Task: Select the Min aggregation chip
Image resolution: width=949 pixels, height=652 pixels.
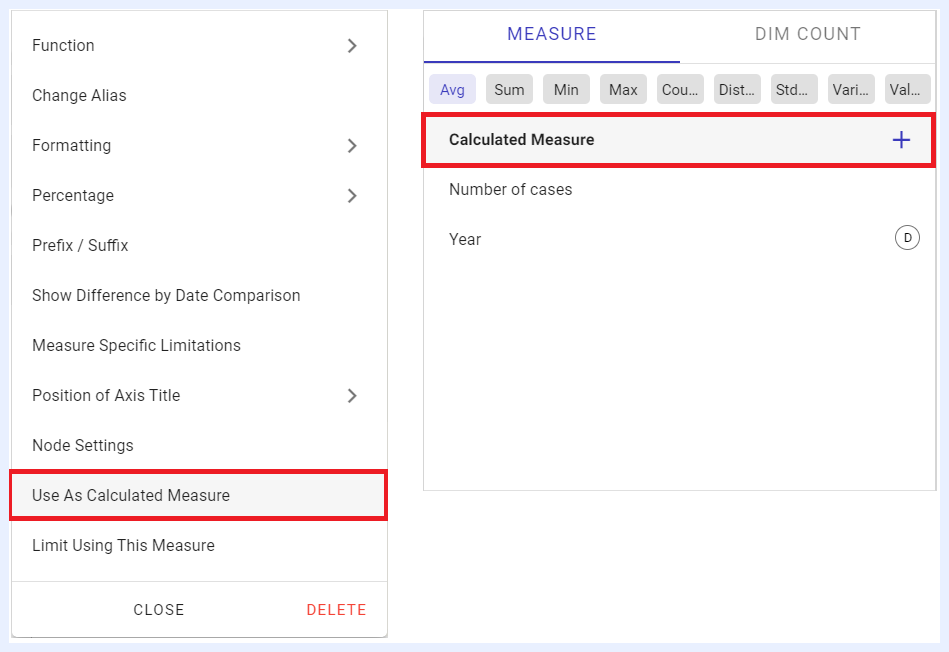Action: [566, 90]
